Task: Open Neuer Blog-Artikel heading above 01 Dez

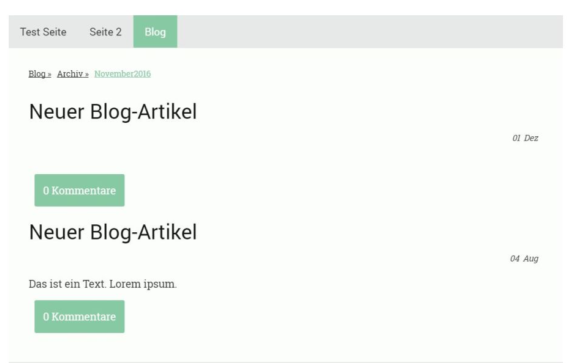Action: click(x=113, y=112)
